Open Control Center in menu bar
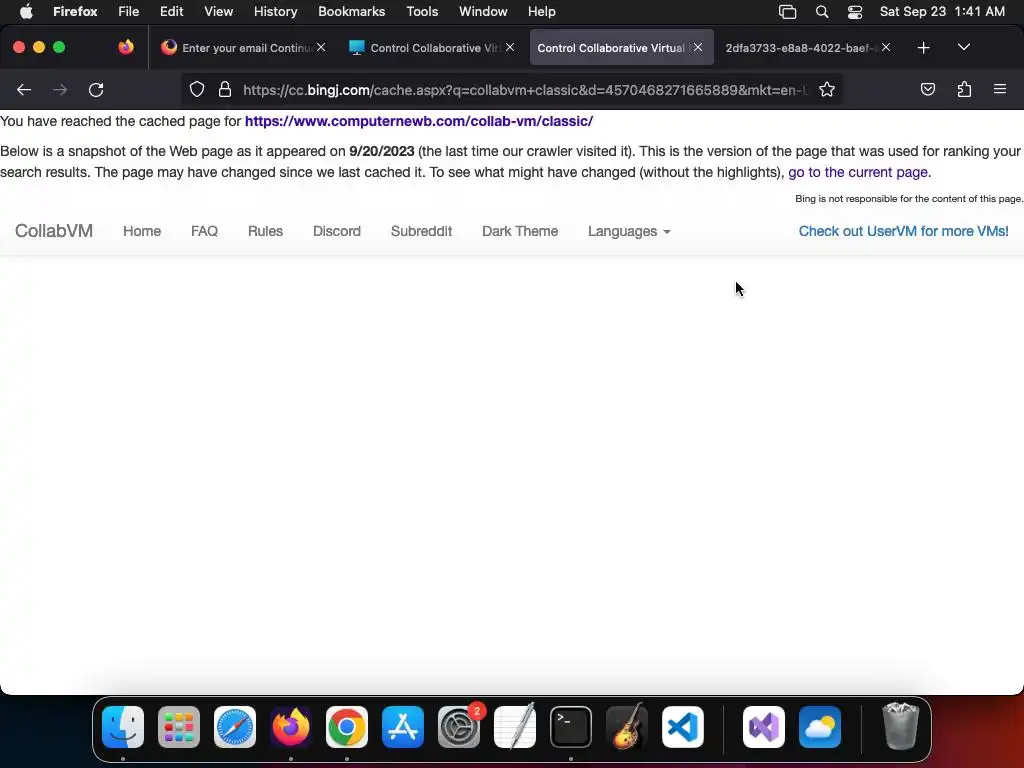Screen dimensions: 1024x768 (x=855, y=12)
